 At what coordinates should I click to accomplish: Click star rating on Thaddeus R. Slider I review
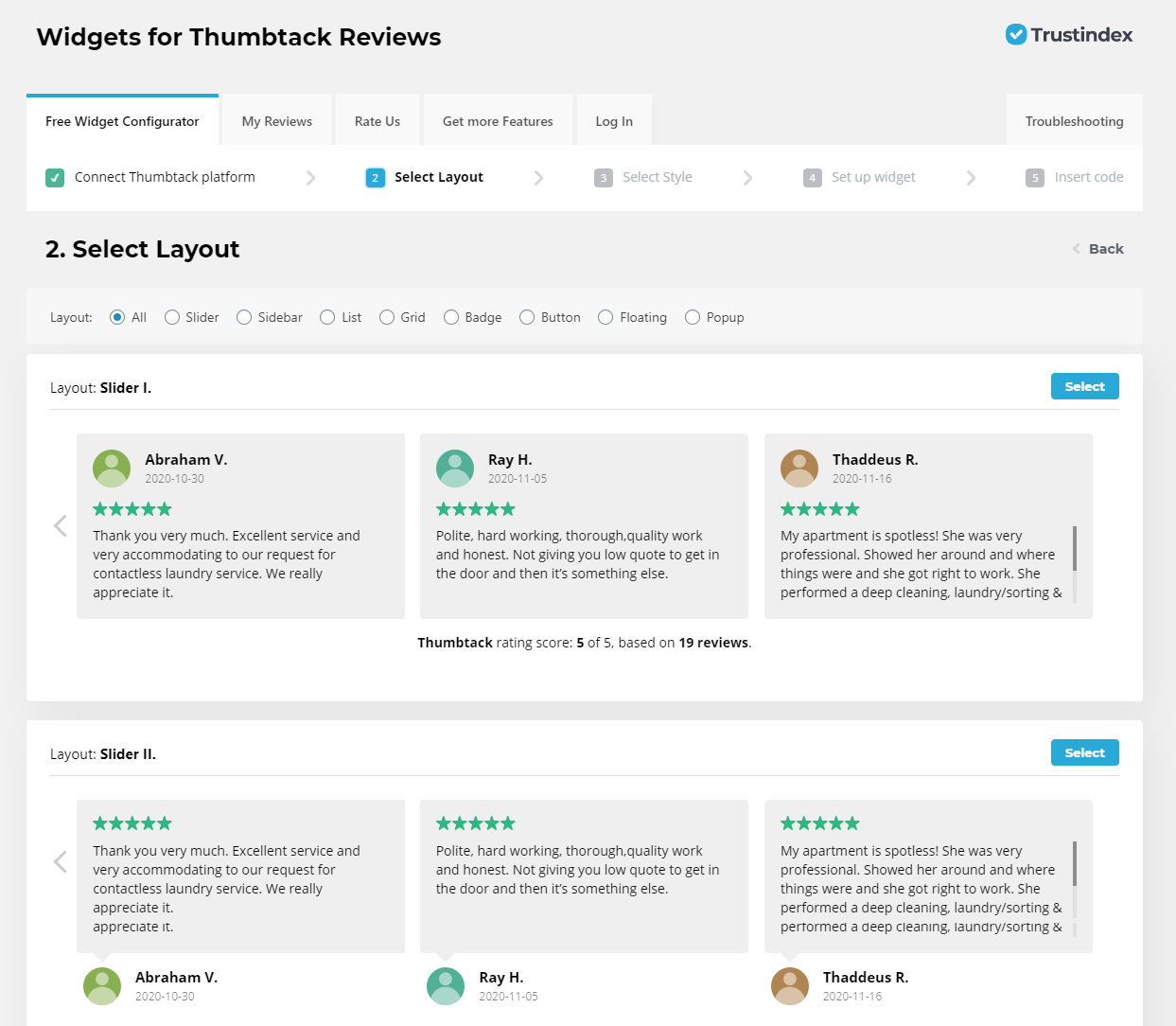pyautogui.click(x=820, y=509)
